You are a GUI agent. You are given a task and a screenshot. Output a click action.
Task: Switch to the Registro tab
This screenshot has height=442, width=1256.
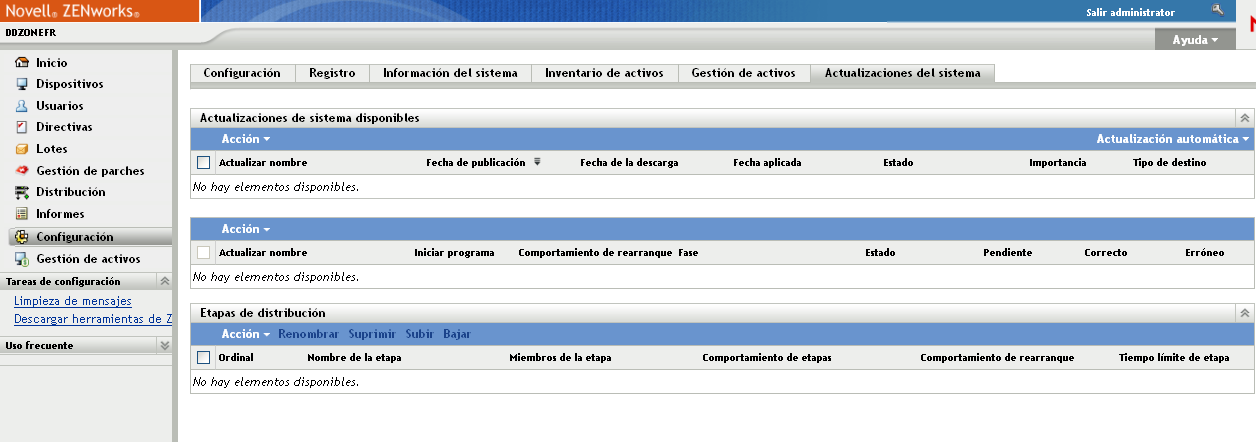[332, 73]
